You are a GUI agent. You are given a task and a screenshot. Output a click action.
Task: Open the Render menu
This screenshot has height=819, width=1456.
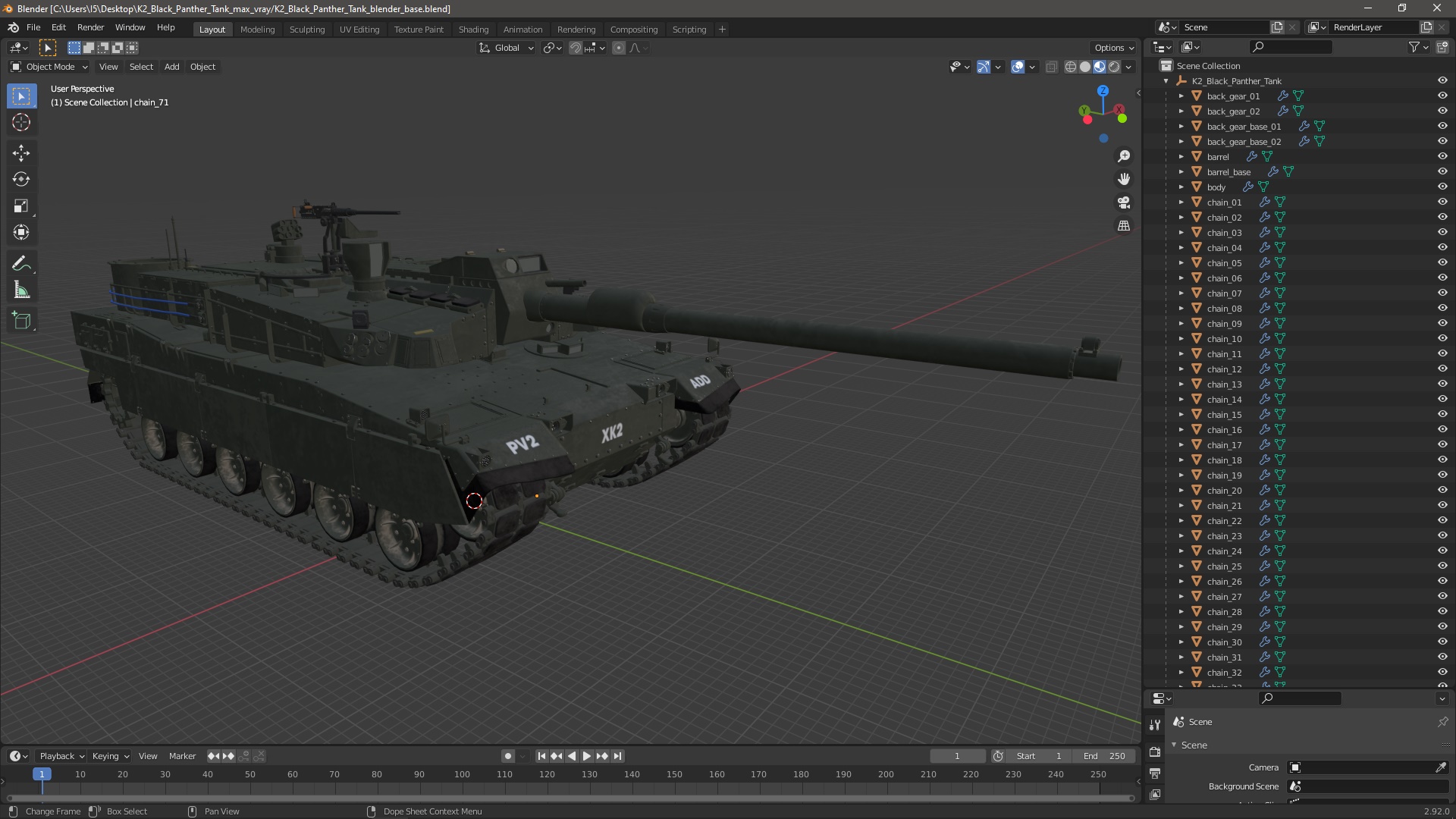coord(90,27)
